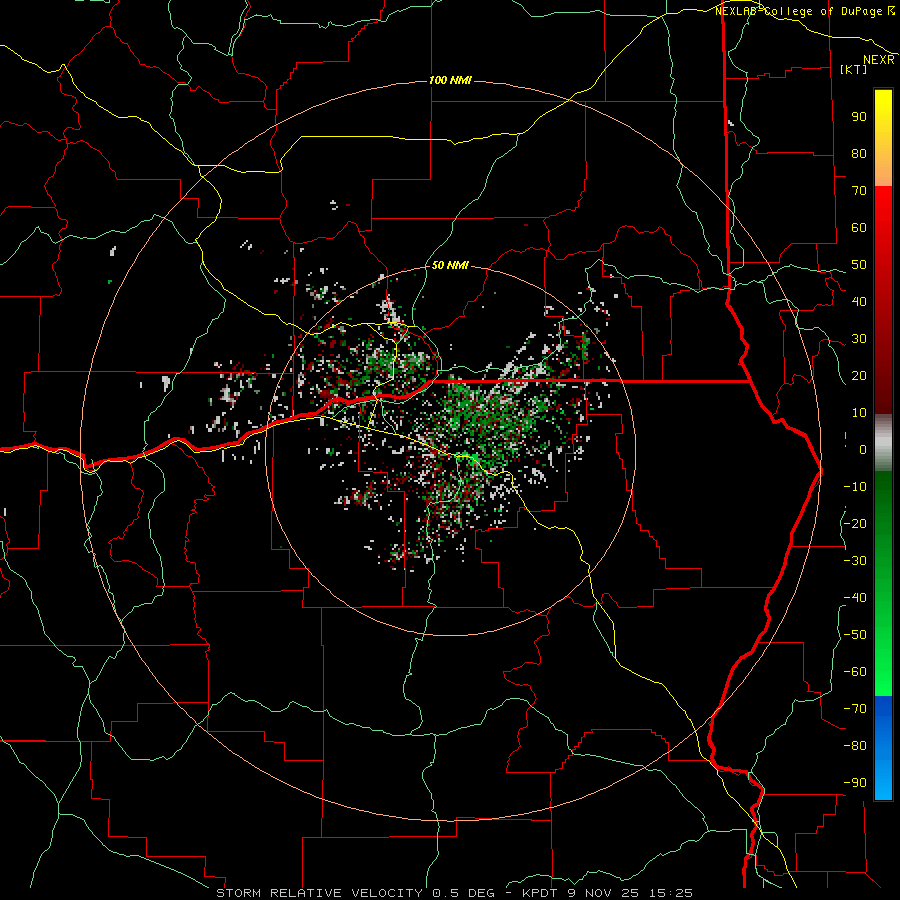Click the -80 value on the velocity scale

(855, 746)
